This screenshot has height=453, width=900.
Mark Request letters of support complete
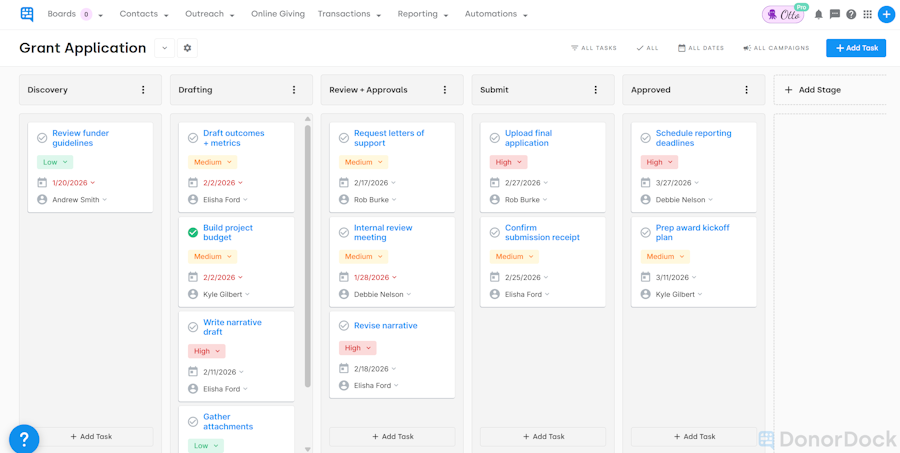click(x=344, y=138)
